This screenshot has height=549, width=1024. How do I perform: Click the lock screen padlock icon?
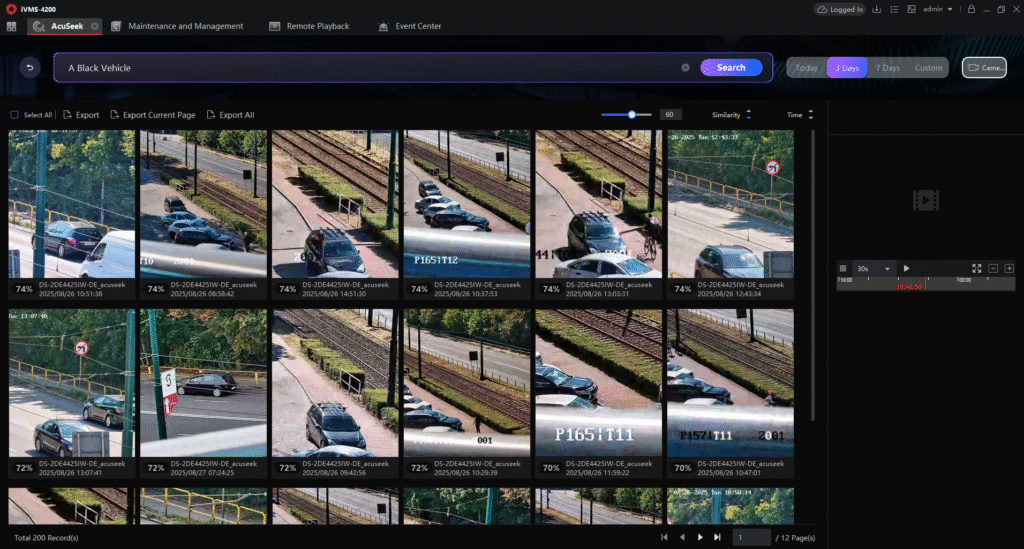971,9
